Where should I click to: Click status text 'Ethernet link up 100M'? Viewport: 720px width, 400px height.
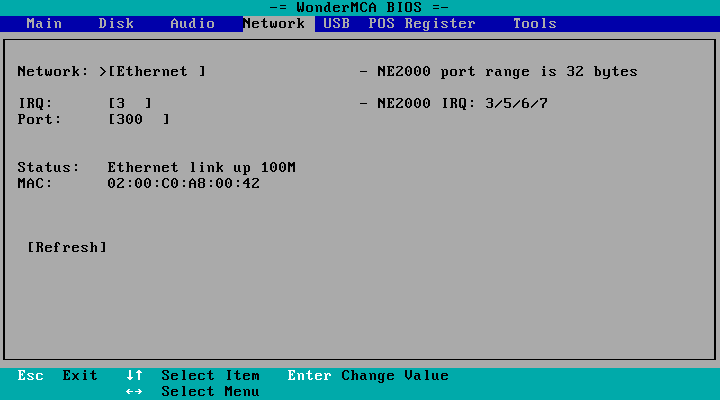click(202, 167)
